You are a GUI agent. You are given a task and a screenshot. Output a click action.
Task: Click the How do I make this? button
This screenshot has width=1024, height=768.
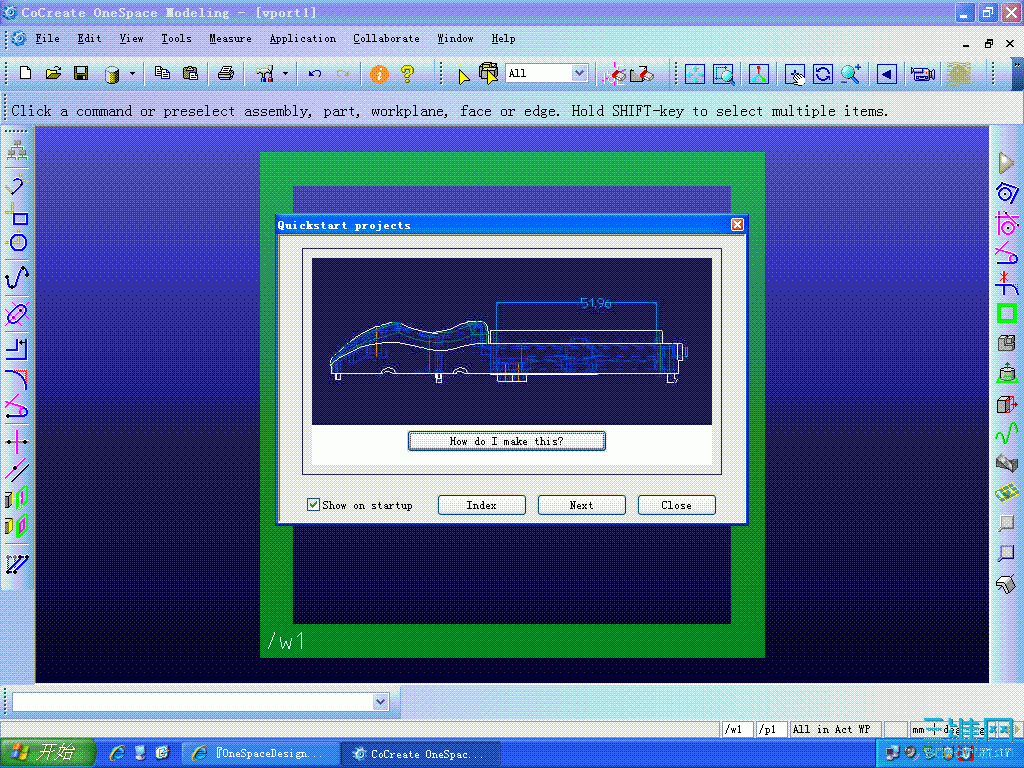[507, 441]
